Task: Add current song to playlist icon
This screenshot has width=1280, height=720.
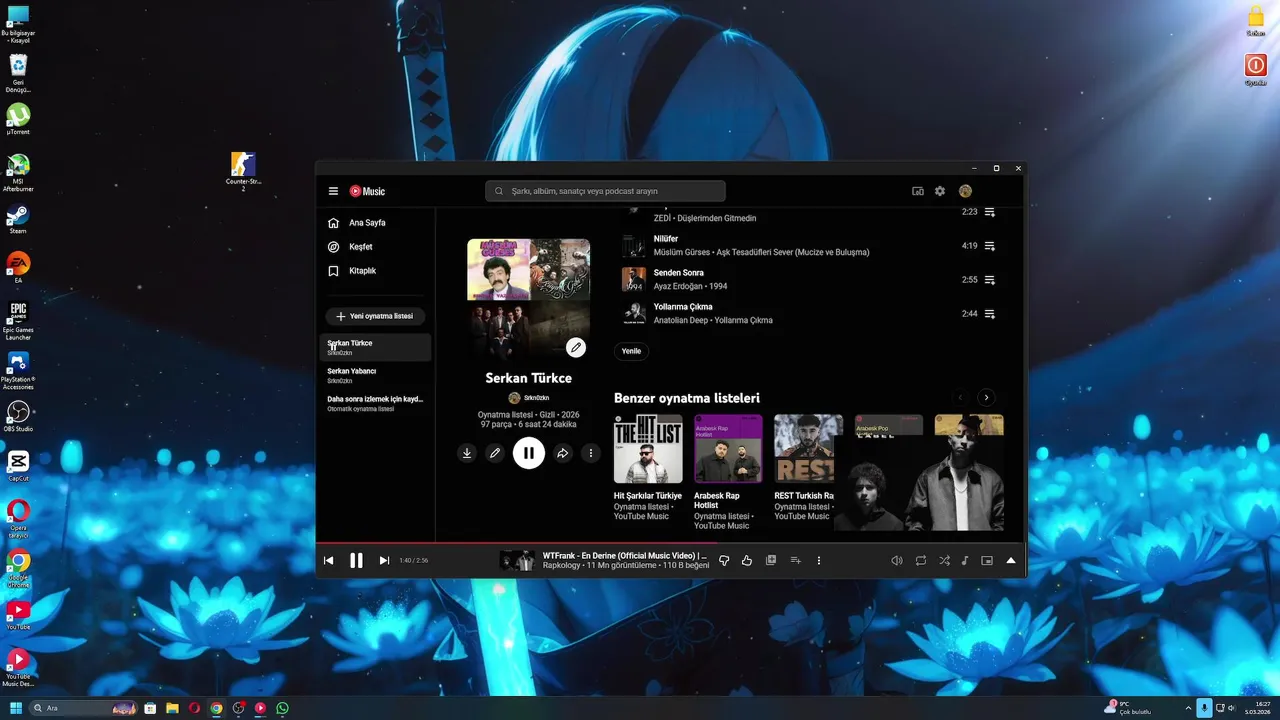Action: [x=795, y=561]
